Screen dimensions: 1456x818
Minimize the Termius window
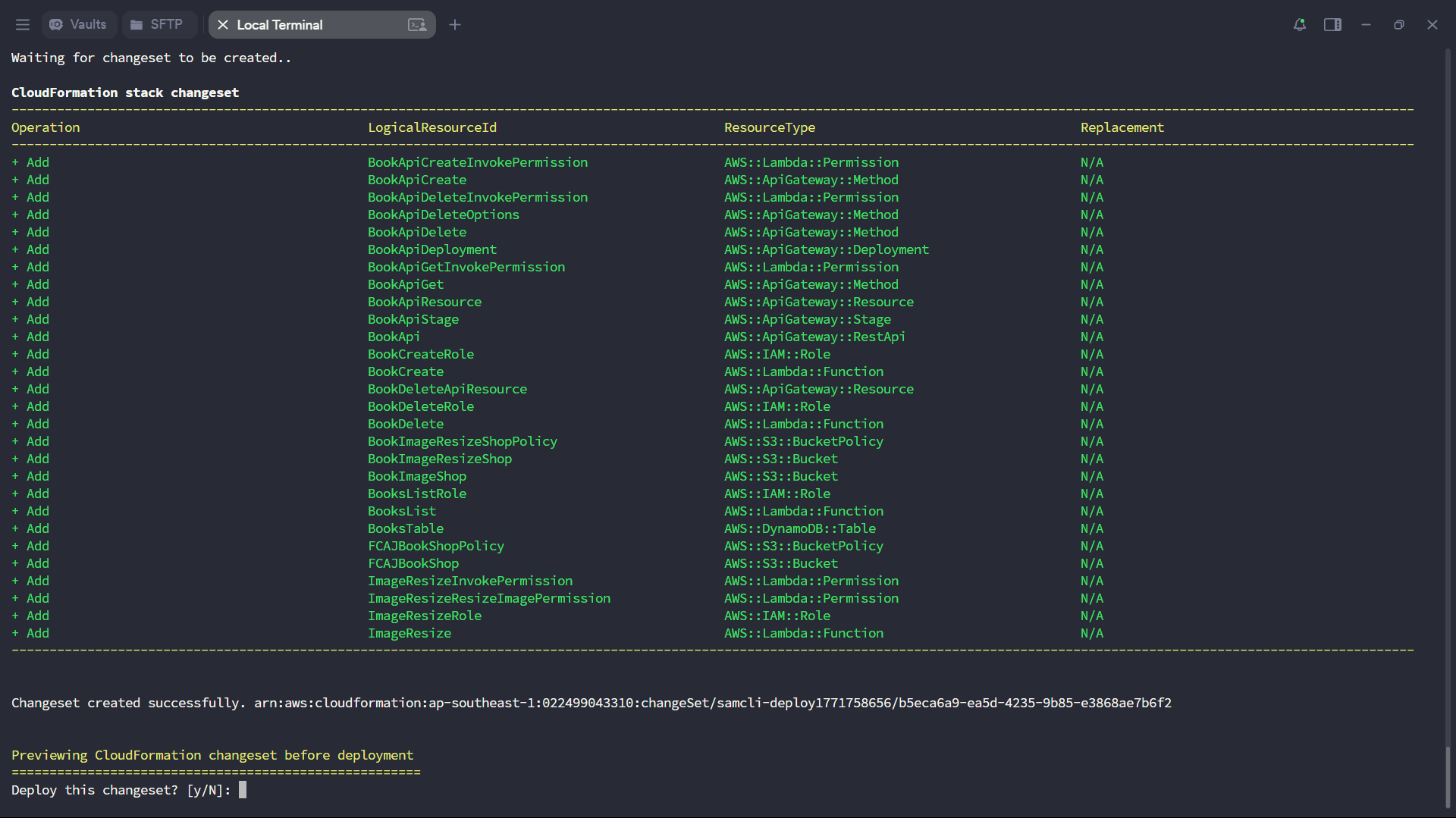pyautogui.click(x=1366, y=25)
